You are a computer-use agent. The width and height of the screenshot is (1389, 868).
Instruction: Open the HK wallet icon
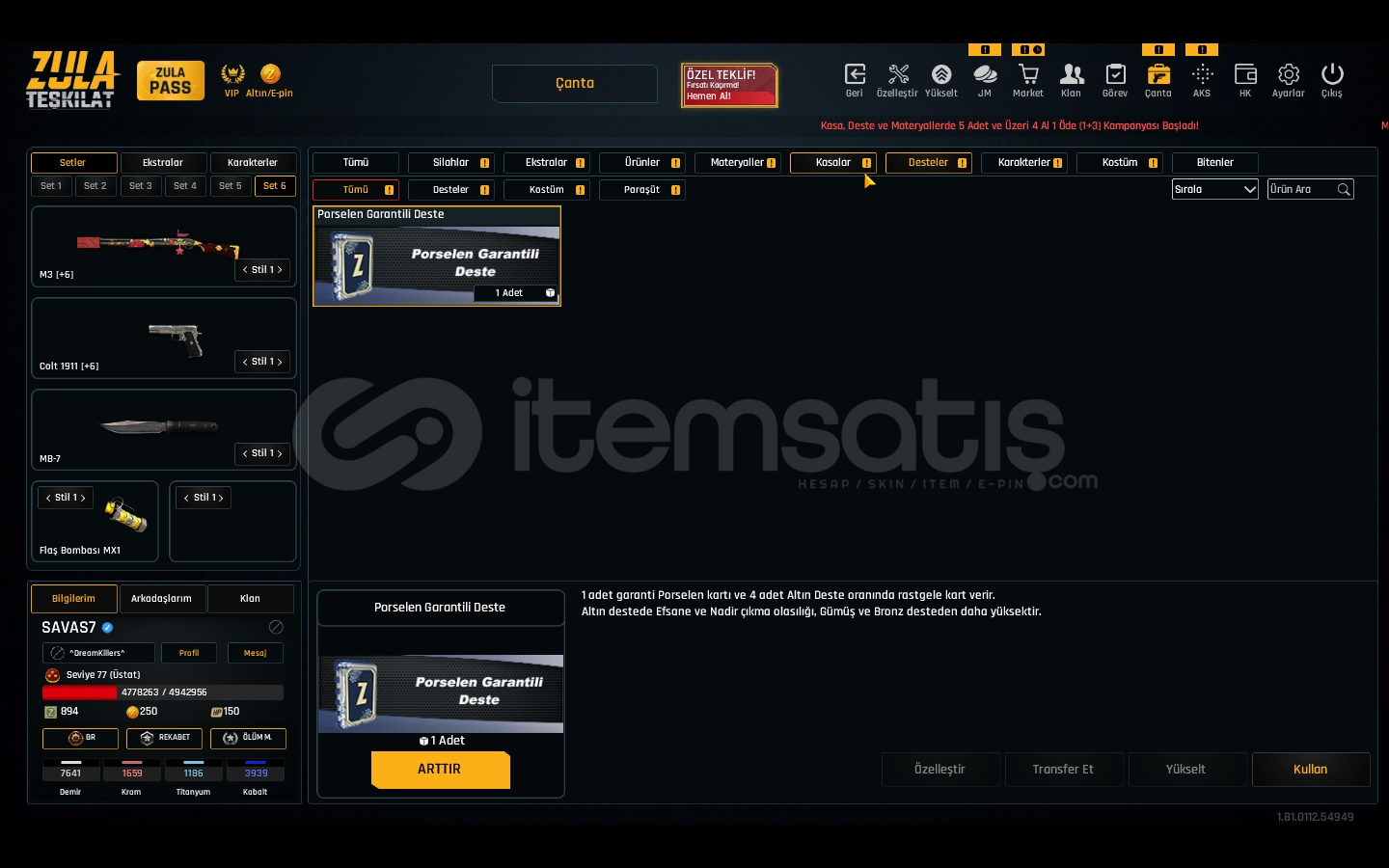(x=1245, y=74)
